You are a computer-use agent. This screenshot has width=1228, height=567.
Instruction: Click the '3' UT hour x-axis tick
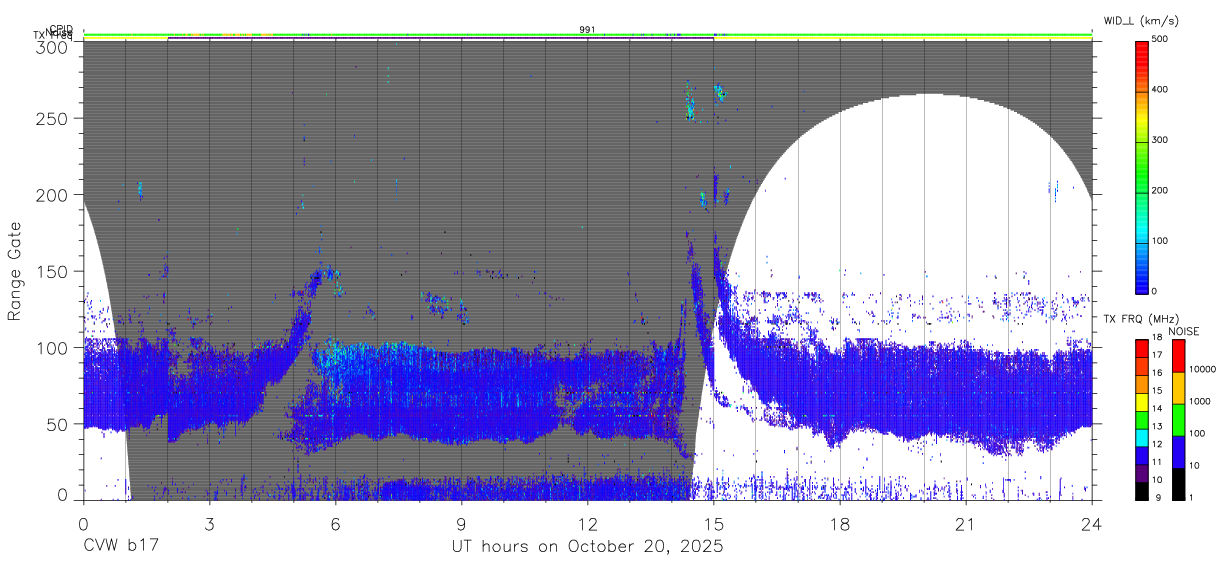(209, 525)
